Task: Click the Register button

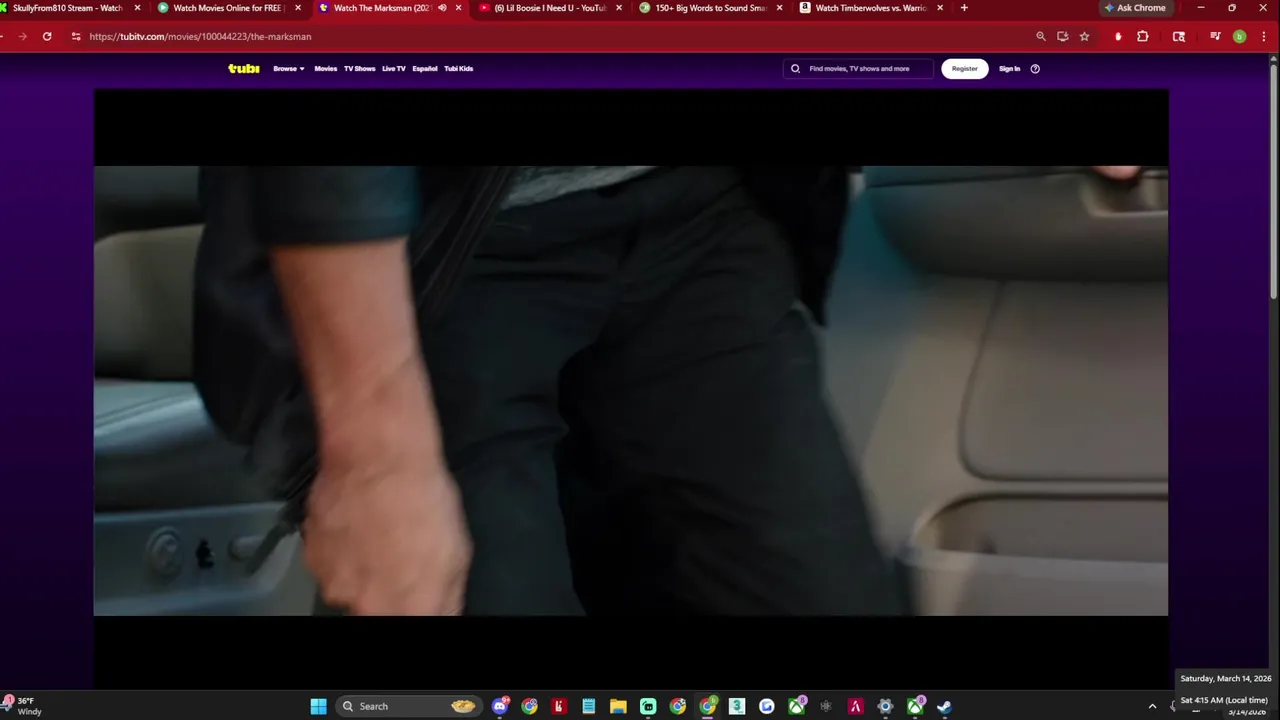Action: click(x=964, y=68)
